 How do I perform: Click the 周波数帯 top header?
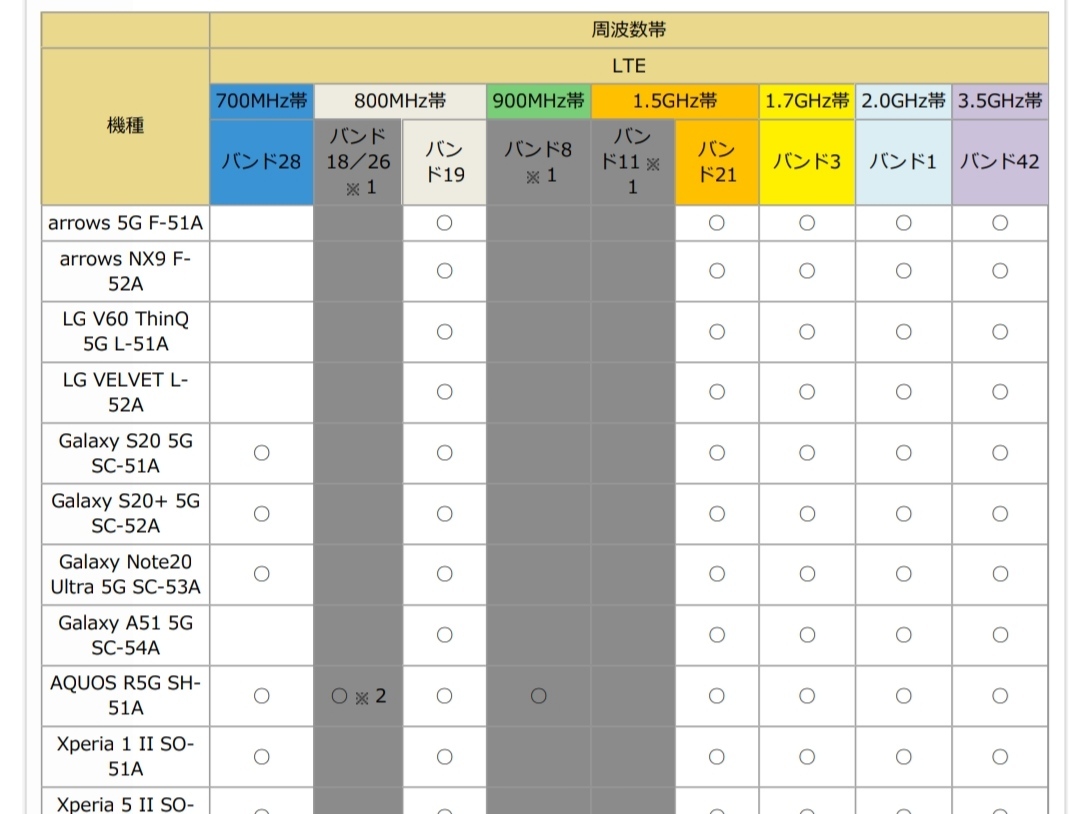(628, 30)
